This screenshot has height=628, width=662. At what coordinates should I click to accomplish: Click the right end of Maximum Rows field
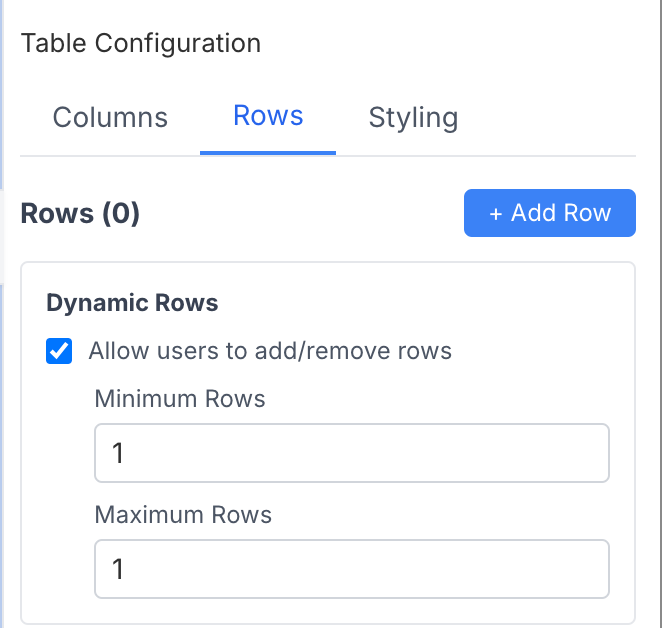coord(590,569)
